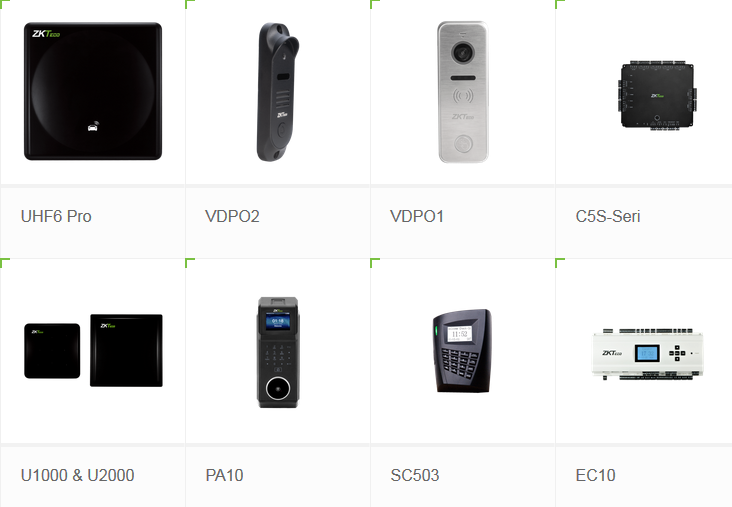Follow the C5S-Seri product name link

(x=608, y=216)
